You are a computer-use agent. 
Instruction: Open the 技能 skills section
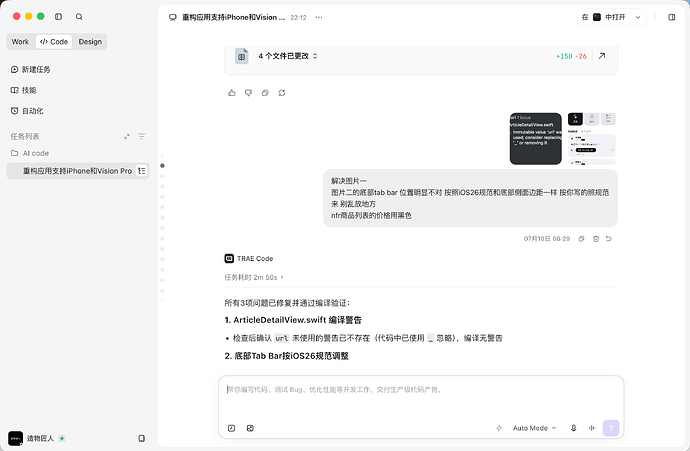pyautogui.click(x=23, y=90)
